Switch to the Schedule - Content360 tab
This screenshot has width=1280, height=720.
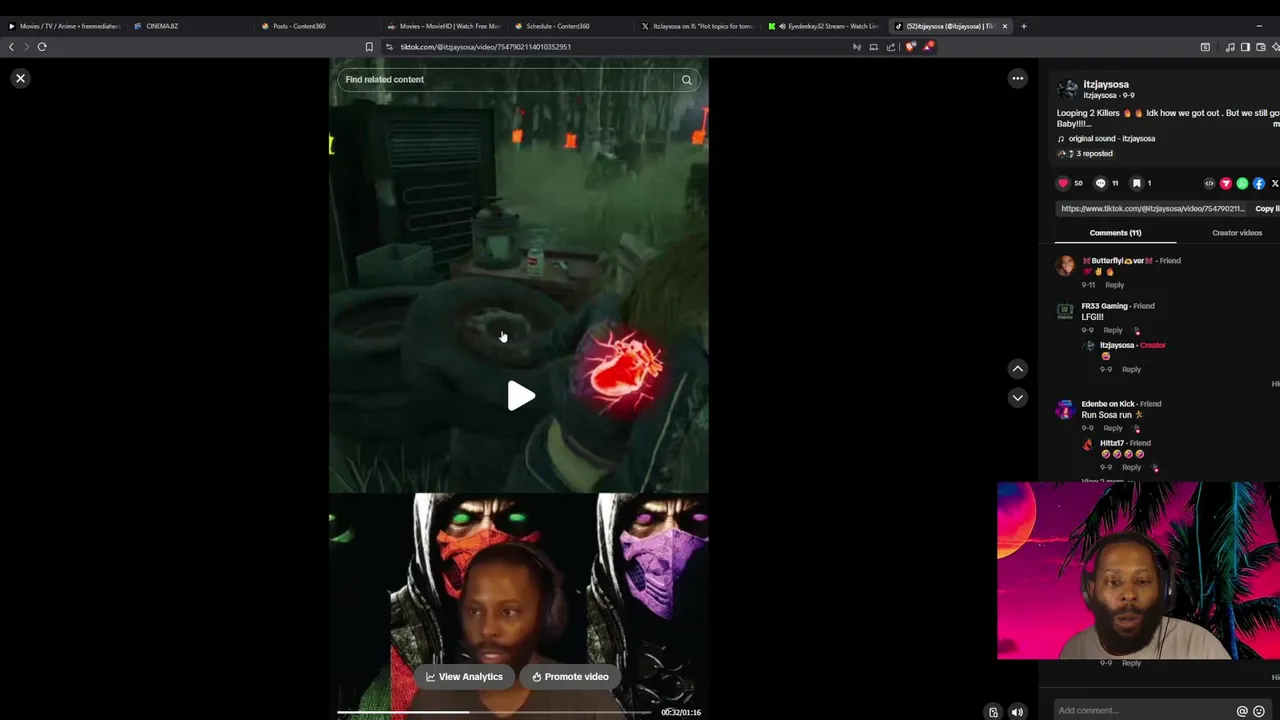point(570,26)
